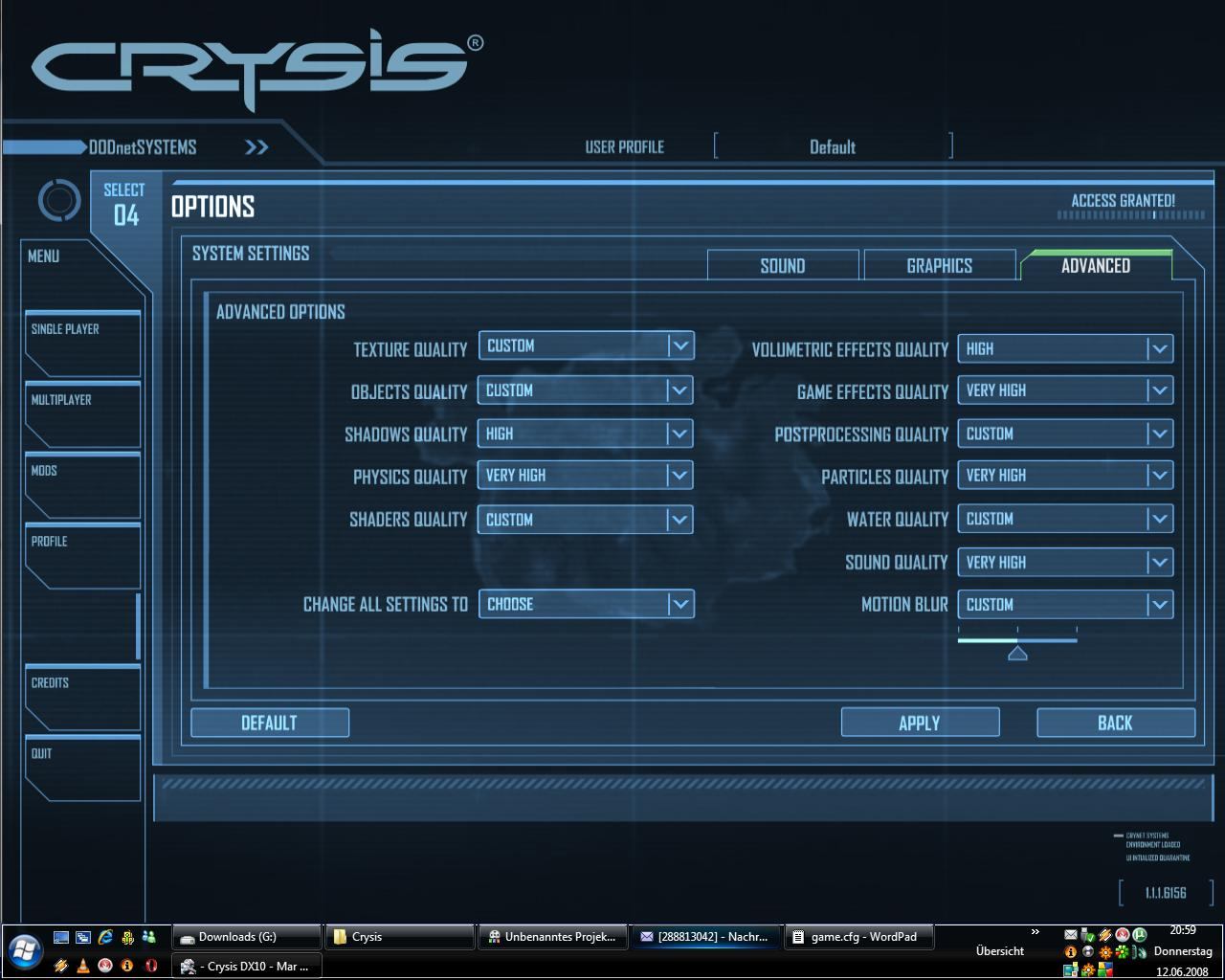The width and height of the screenshot is (1225, 980).
Task: Click the Default user profile field
Action: coord(833,146)
